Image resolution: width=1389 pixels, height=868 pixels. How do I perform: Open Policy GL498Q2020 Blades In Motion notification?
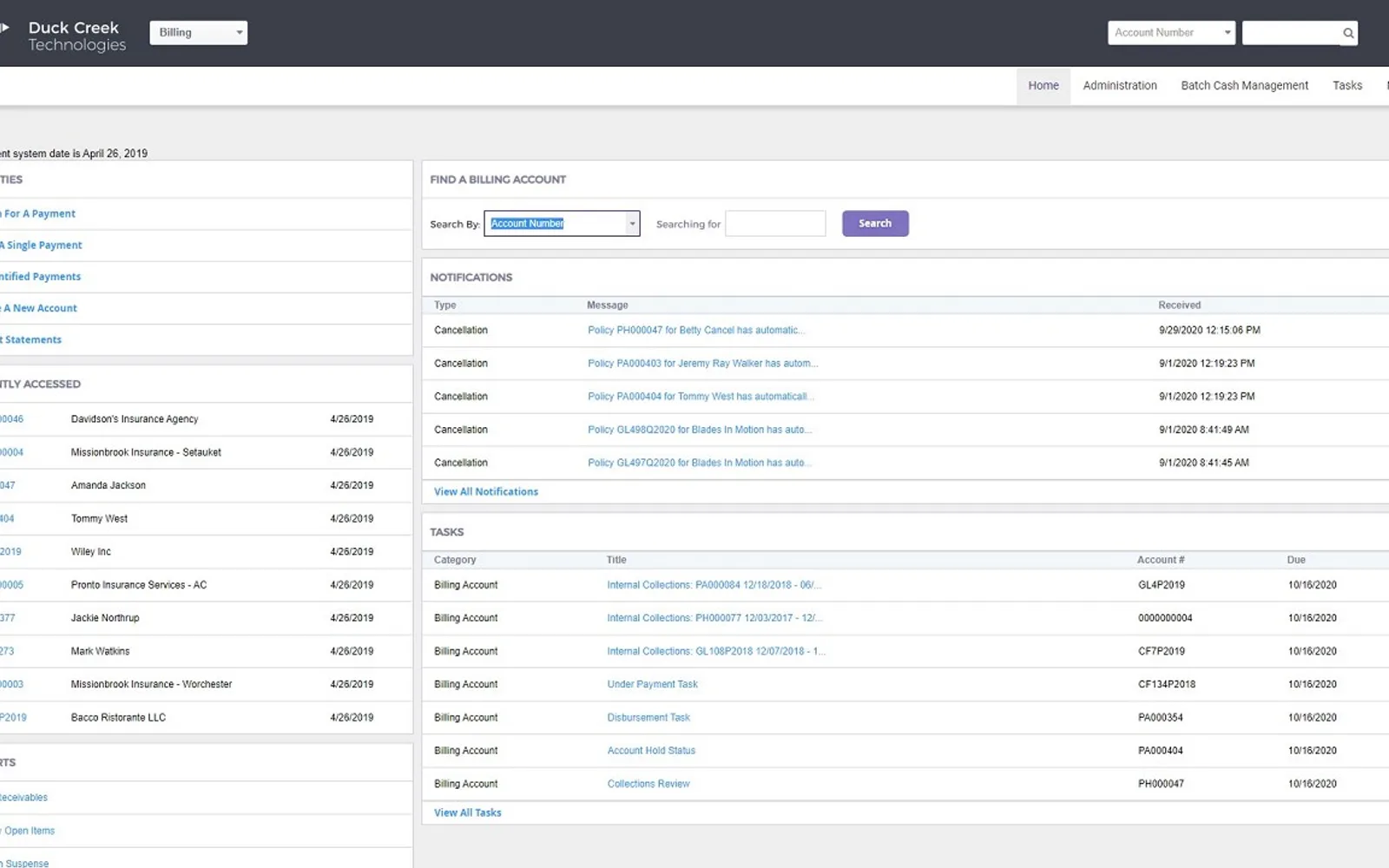tap(700, 430)
